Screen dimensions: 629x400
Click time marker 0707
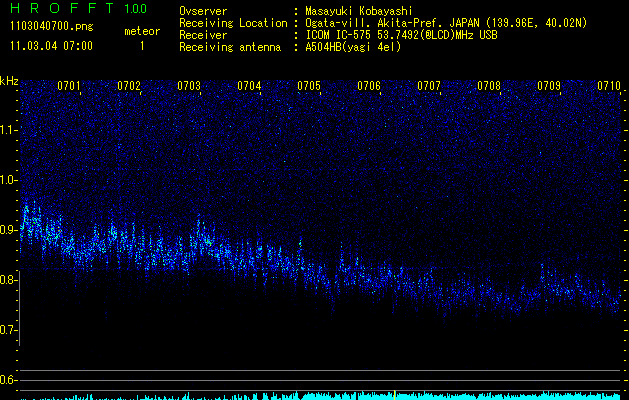[x=429, y=86]
